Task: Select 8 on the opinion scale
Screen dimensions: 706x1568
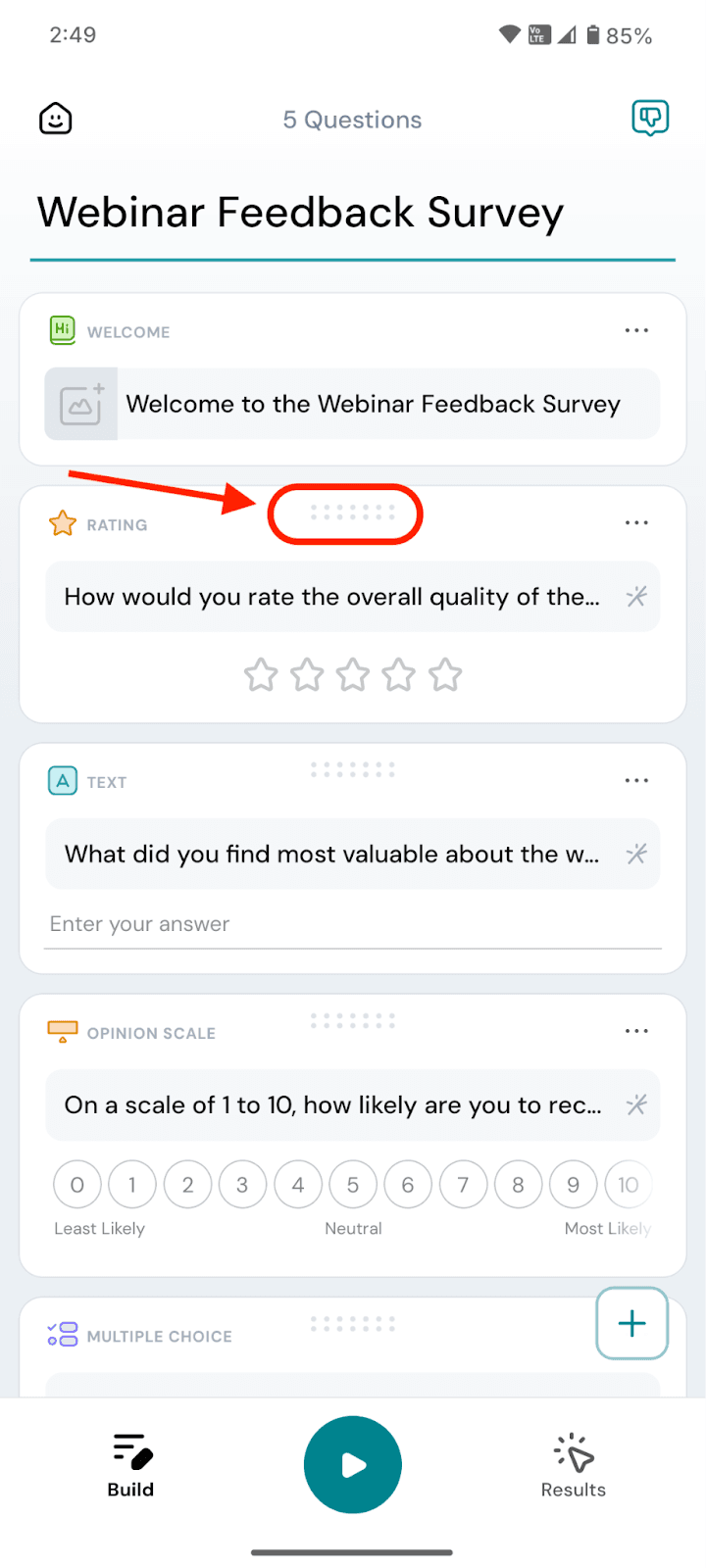Action: (518, 1185)
